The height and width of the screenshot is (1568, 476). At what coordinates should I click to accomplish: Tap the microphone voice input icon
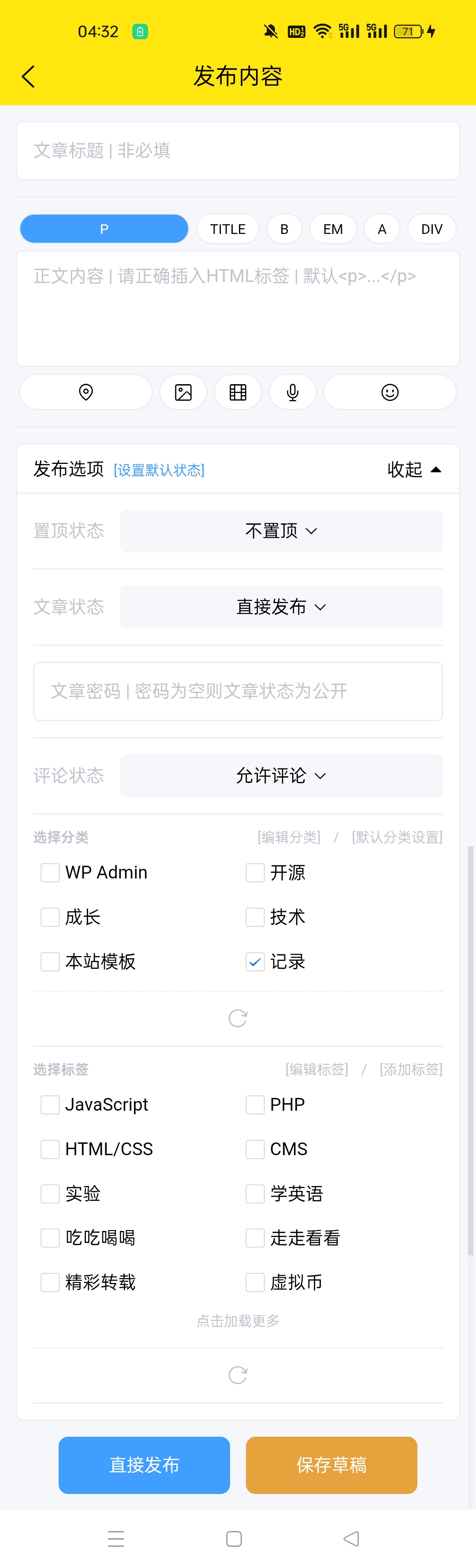coord(293,392)
